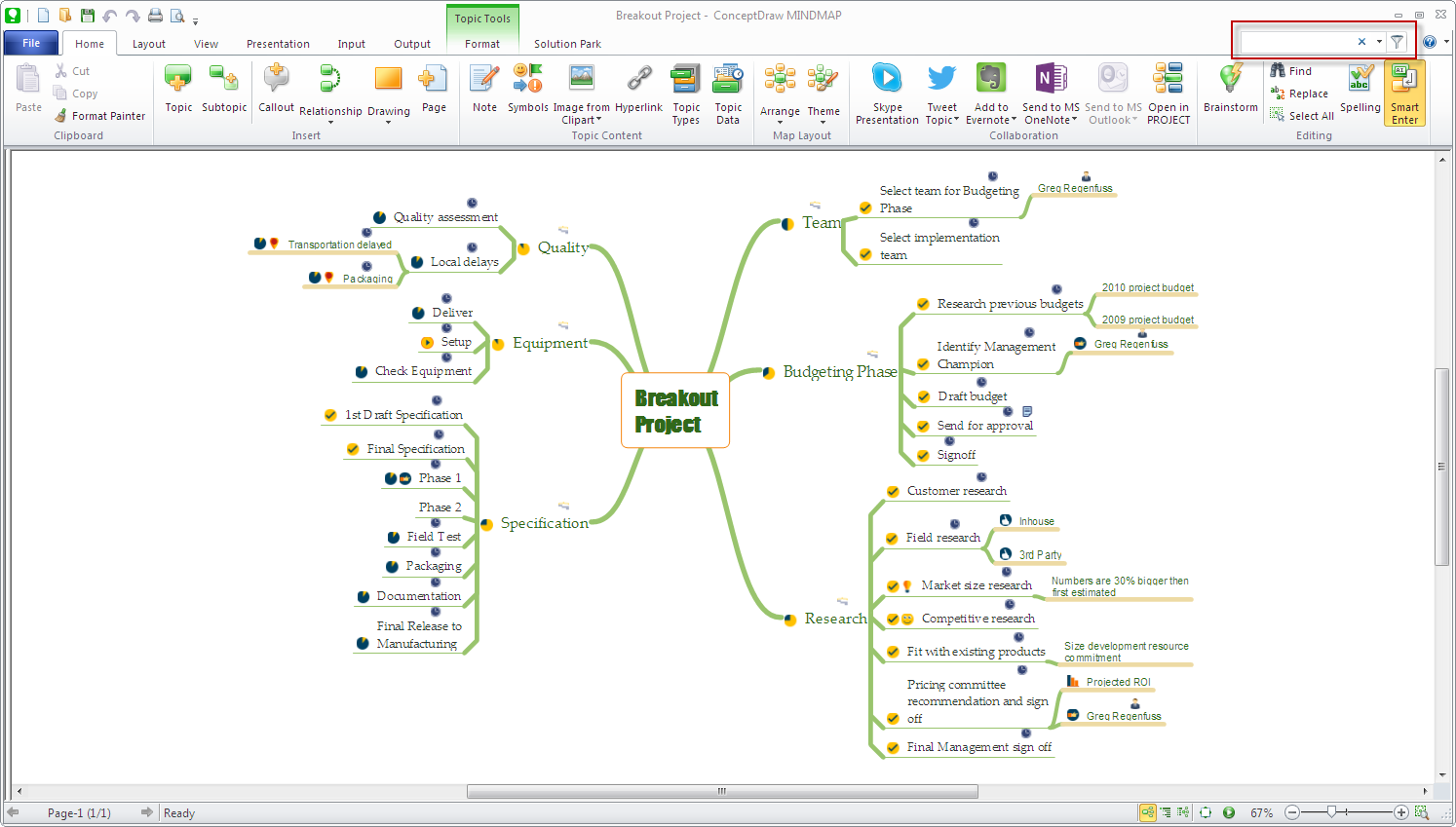
Task: Enable Smart Enter
Action: click(1404, 93)
